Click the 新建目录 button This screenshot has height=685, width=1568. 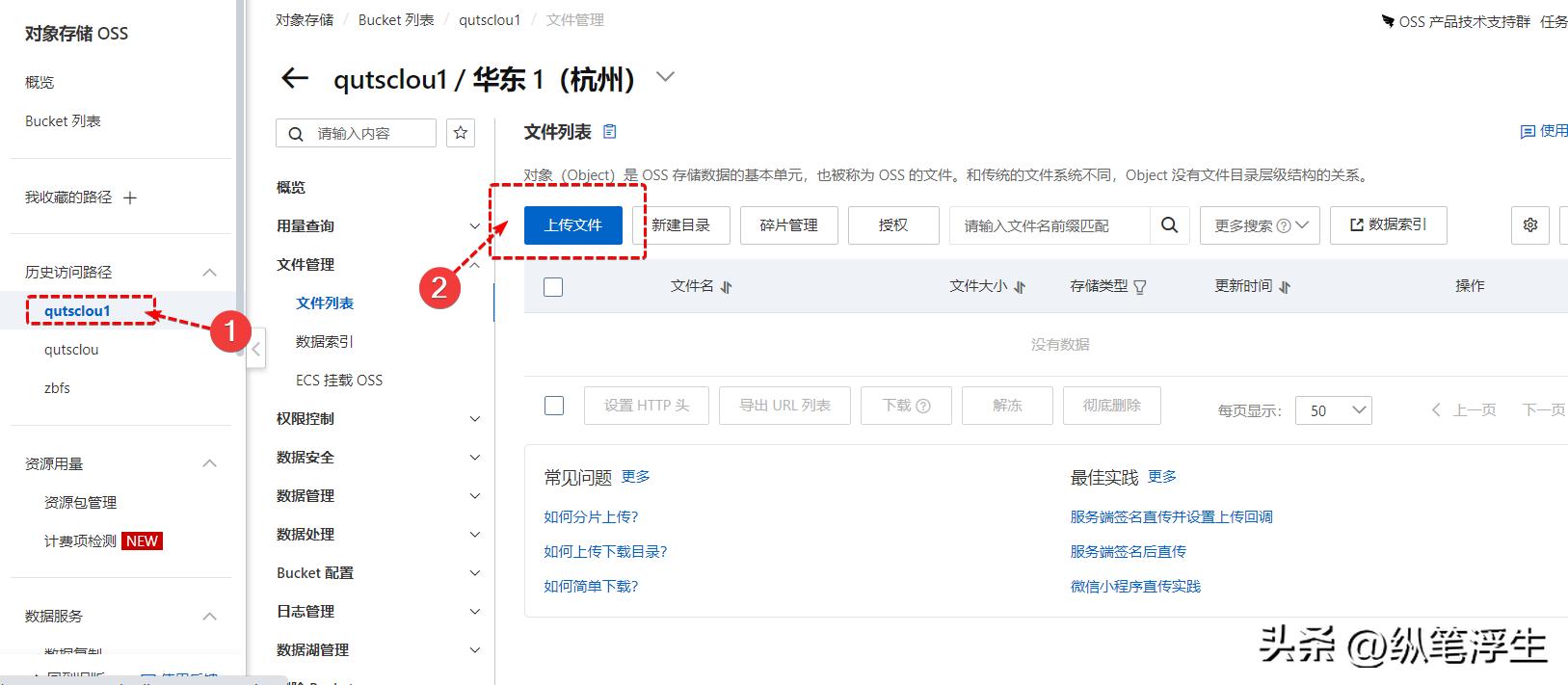[x=680, y=225]
